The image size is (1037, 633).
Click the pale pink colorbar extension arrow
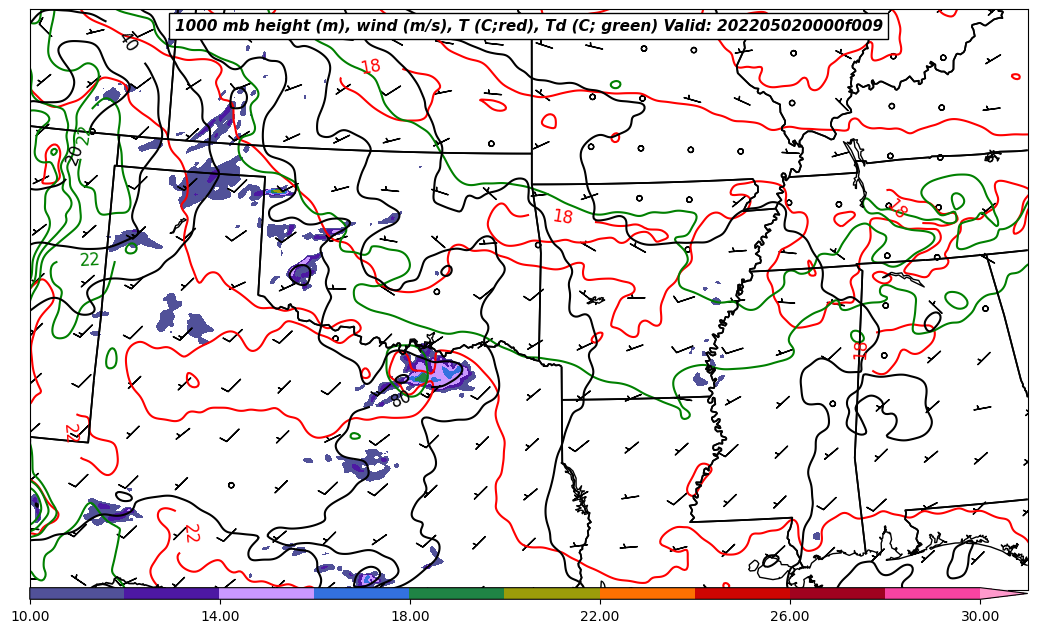(x=1003, y=593)
